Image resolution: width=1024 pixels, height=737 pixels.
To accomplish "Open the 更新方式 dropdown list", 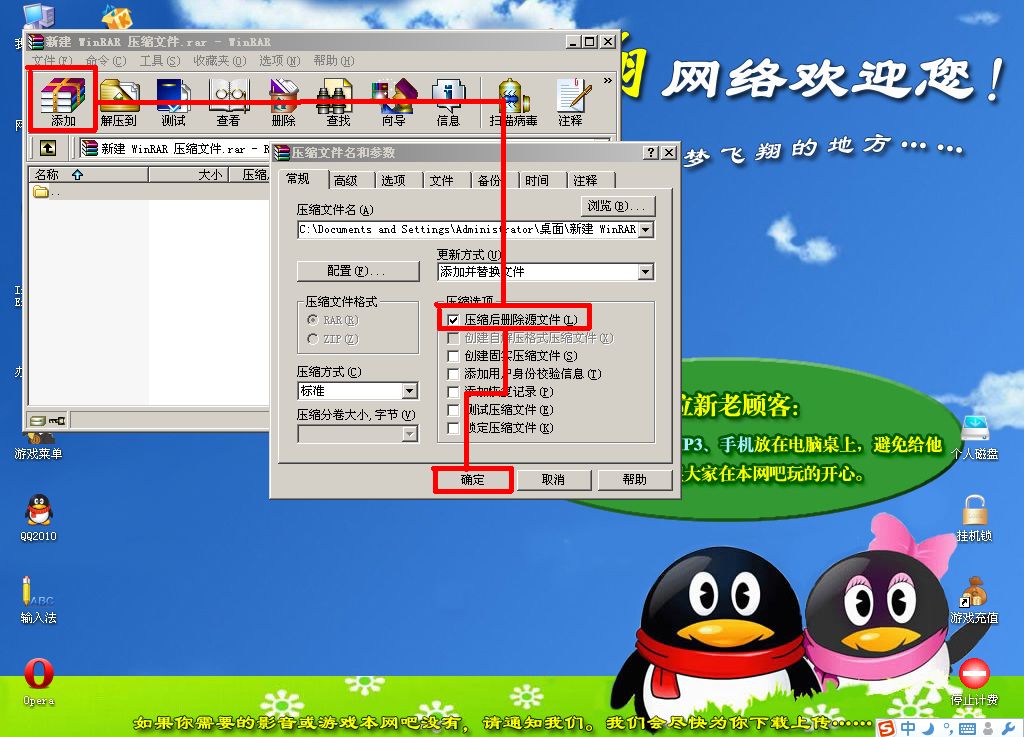I will [647, 271].
